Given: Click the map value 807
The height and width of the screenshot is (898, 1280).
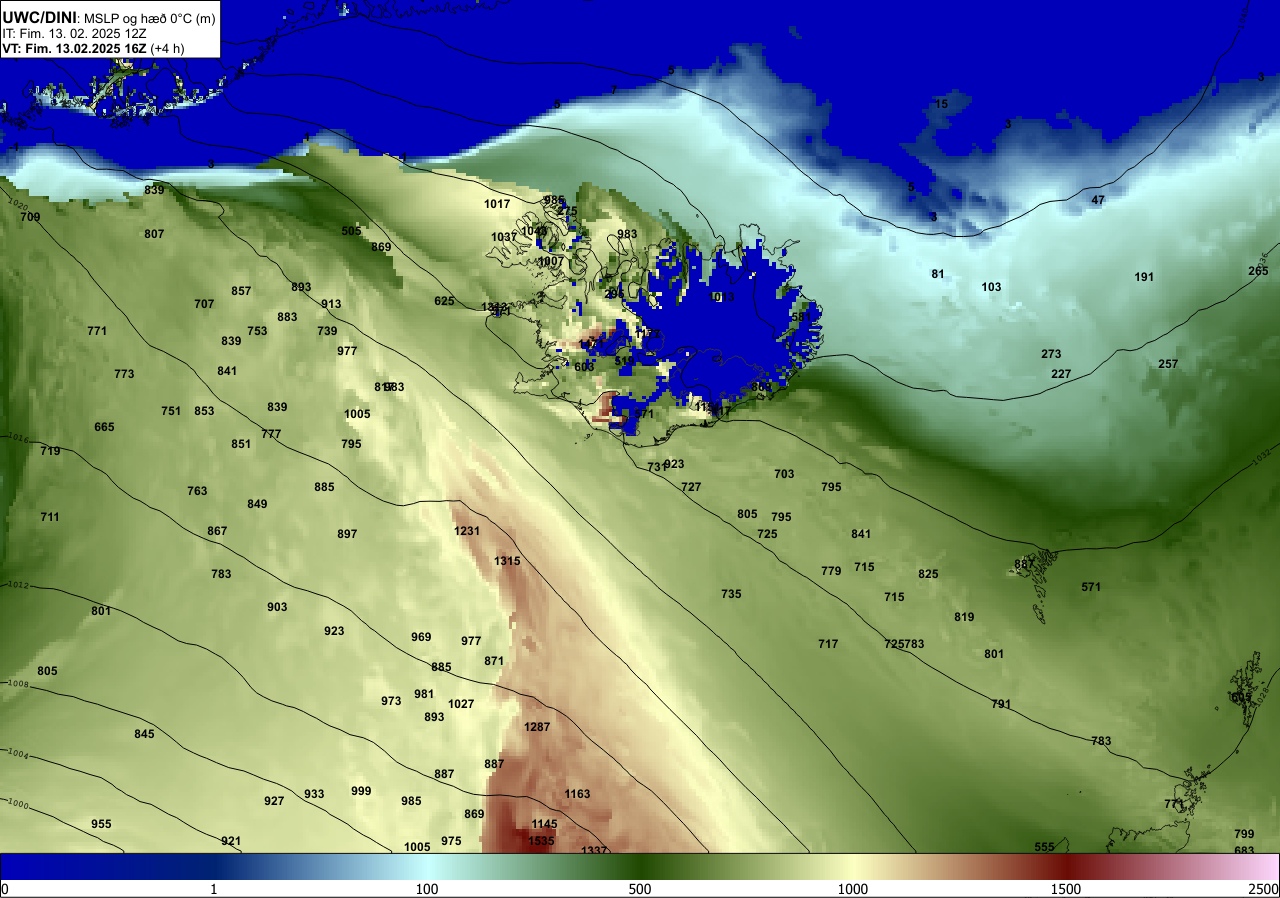Looking at the screenshot, I should tap(154, 234).
